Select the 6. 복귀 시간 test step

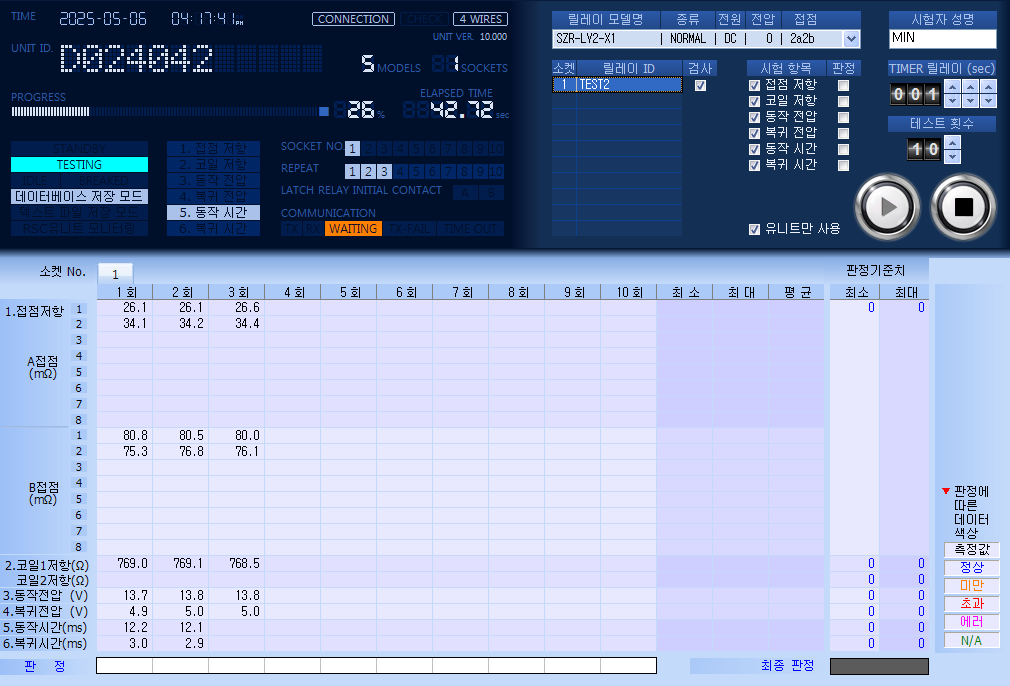[x=214, y=228]
